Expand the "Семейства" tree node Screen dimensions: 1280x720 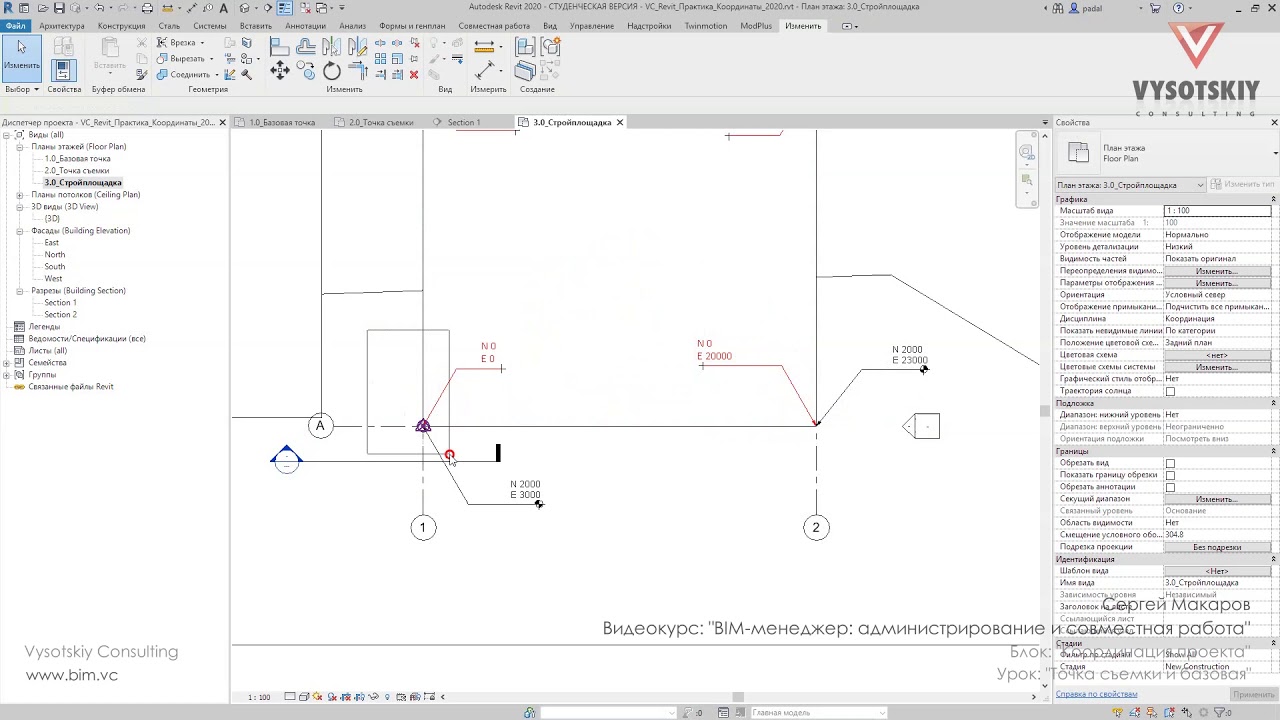(7, 362)
